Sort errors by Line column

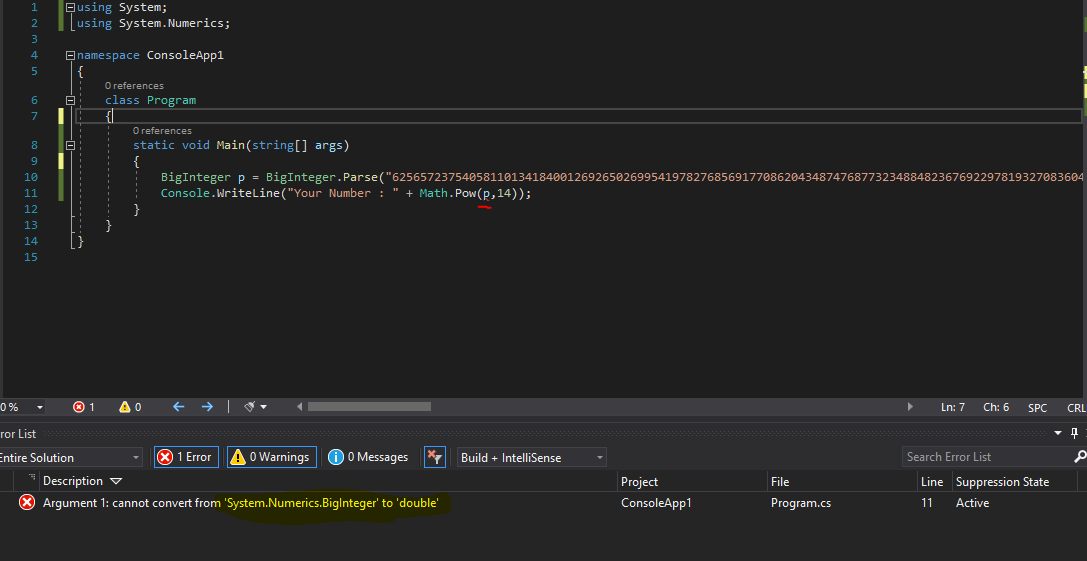(932, 481)
